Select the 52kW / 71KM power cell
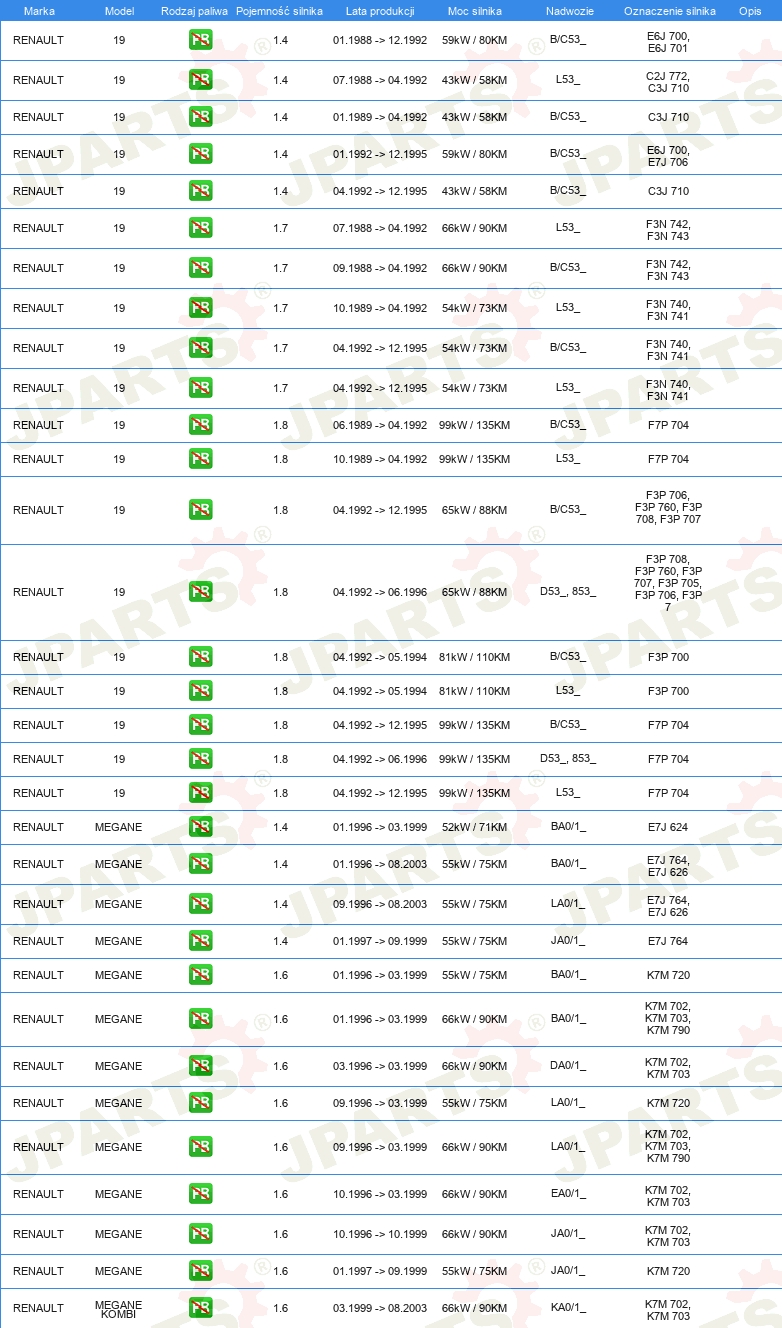Image resolution: width=782 pixels, height=1328 pixels. coord(474,828)
